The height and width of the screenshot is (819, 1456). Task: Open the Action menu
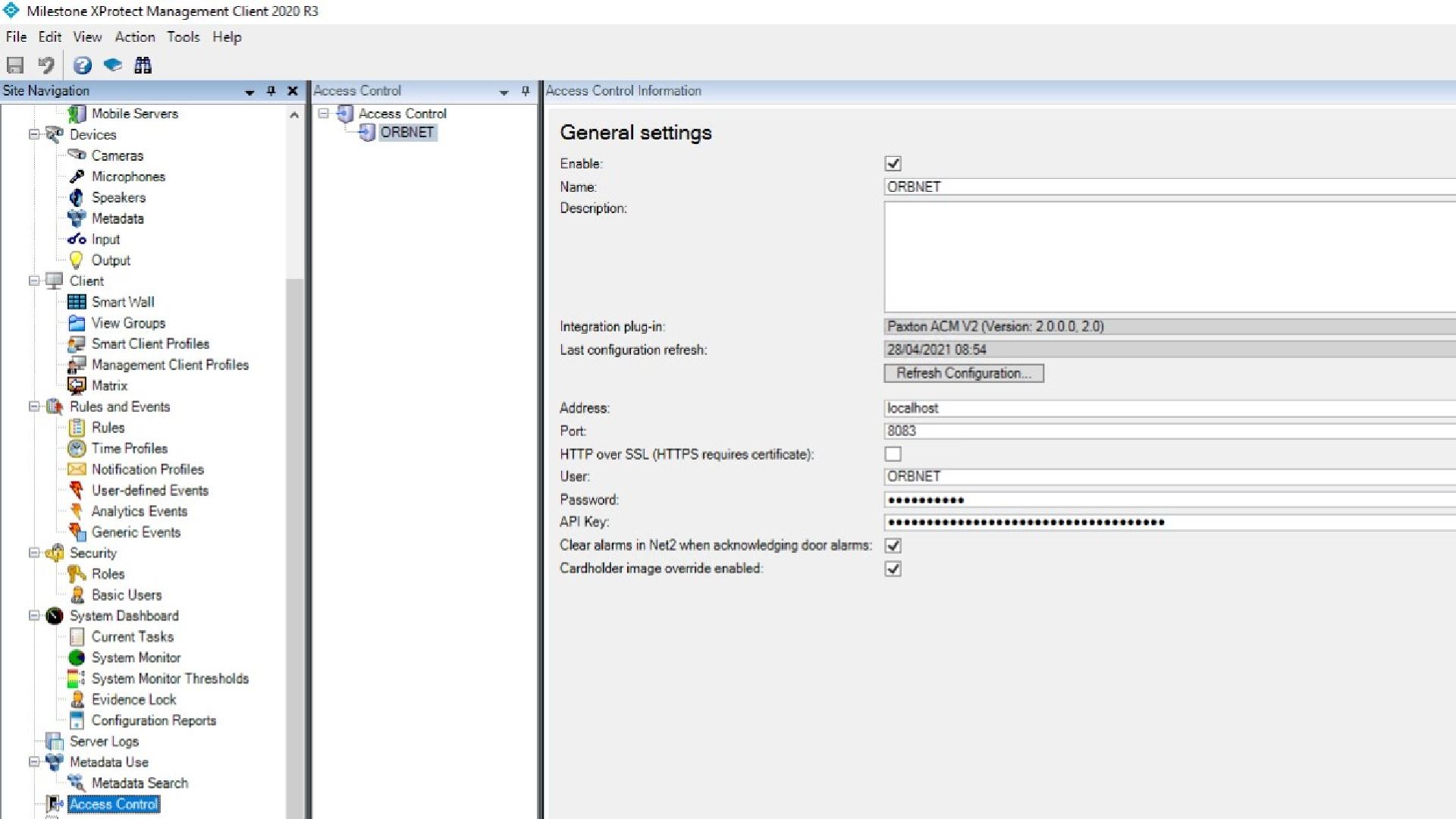point(135,37)
